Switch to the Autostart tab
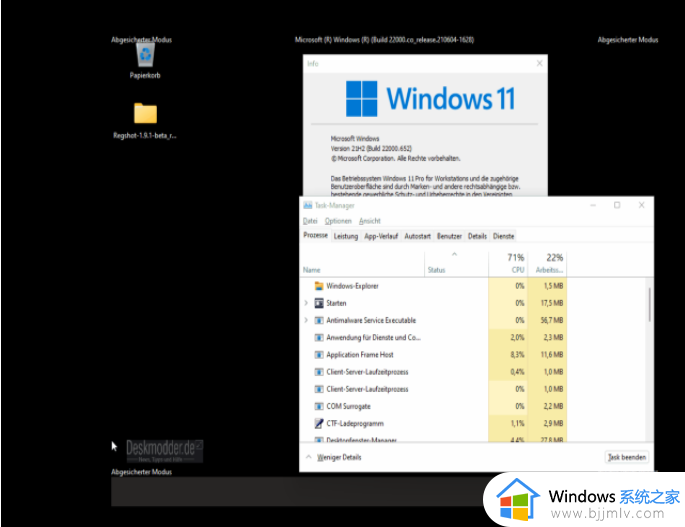685x527 pixels. pos(417,236)
